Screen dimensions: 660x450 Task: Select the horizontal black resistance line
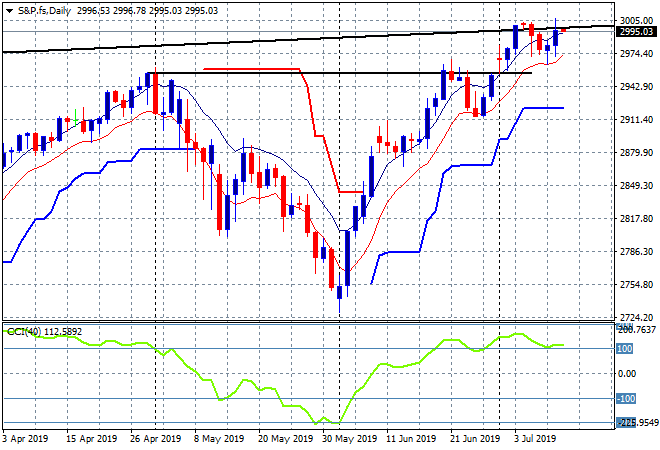[339, 73]
